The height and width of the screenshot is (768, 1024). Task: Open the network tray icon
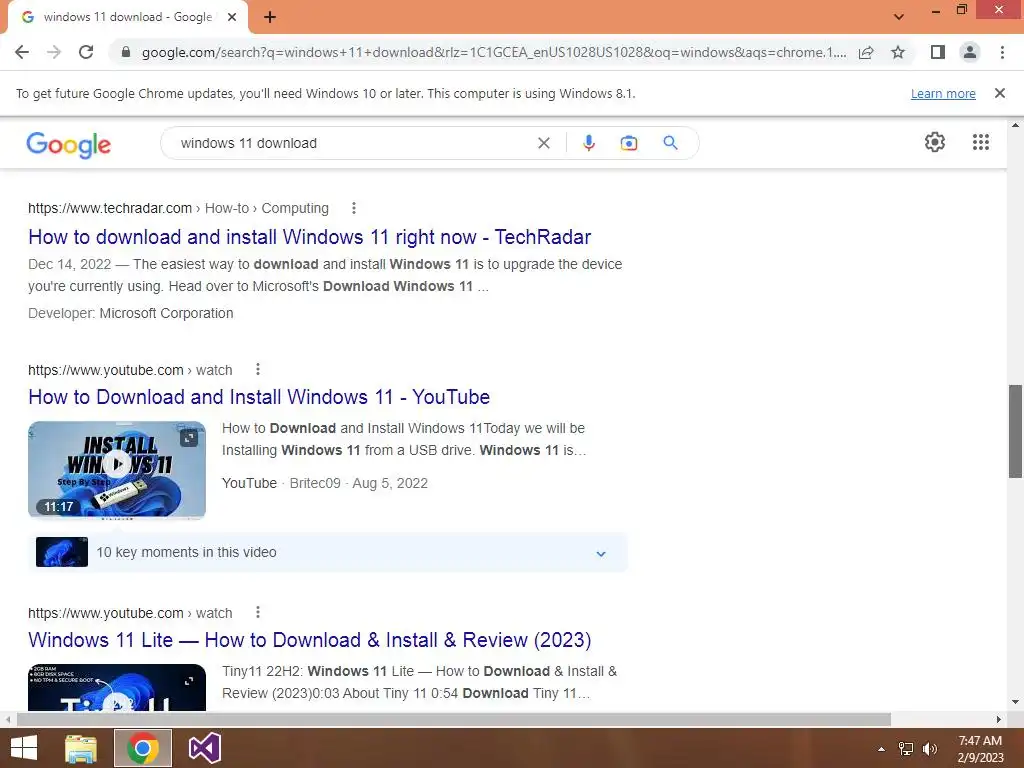[x=906, y=749]
